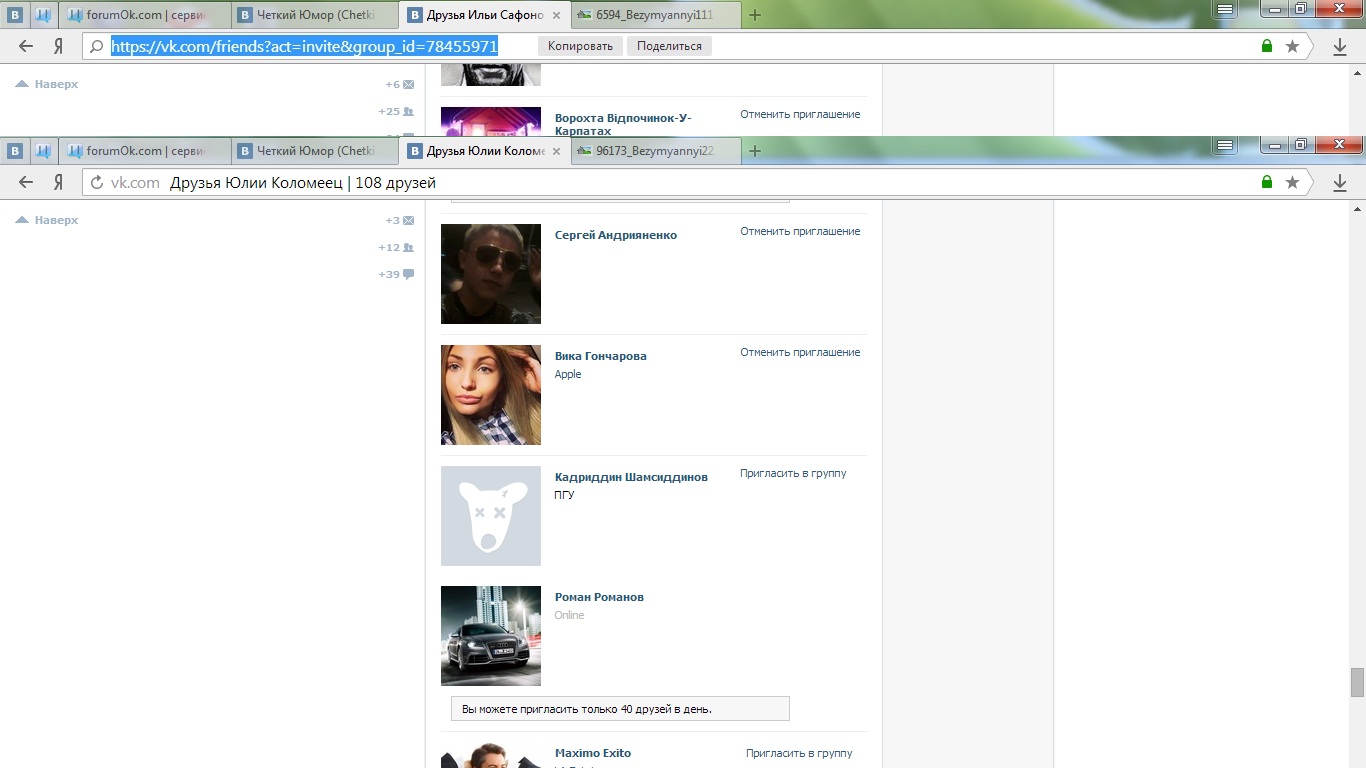Invite Maximo Exito to the group
The image size is (1366, 768).
pos(799,753)
